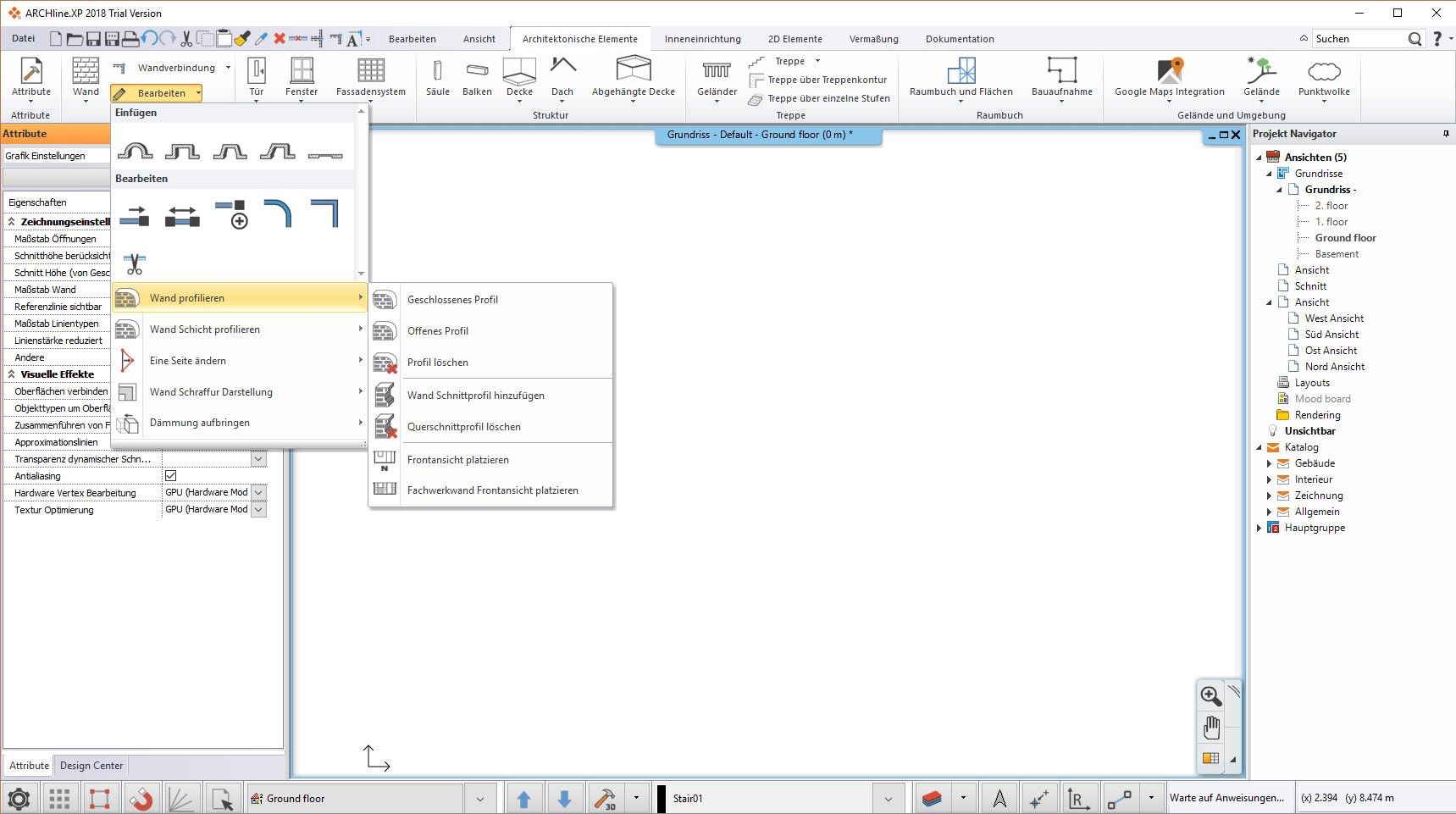Choose Profil löschen menu entry
Image resolution: width=1456 pixels, height=814 pixels.
pyautogui.click(x=490, y=363)
